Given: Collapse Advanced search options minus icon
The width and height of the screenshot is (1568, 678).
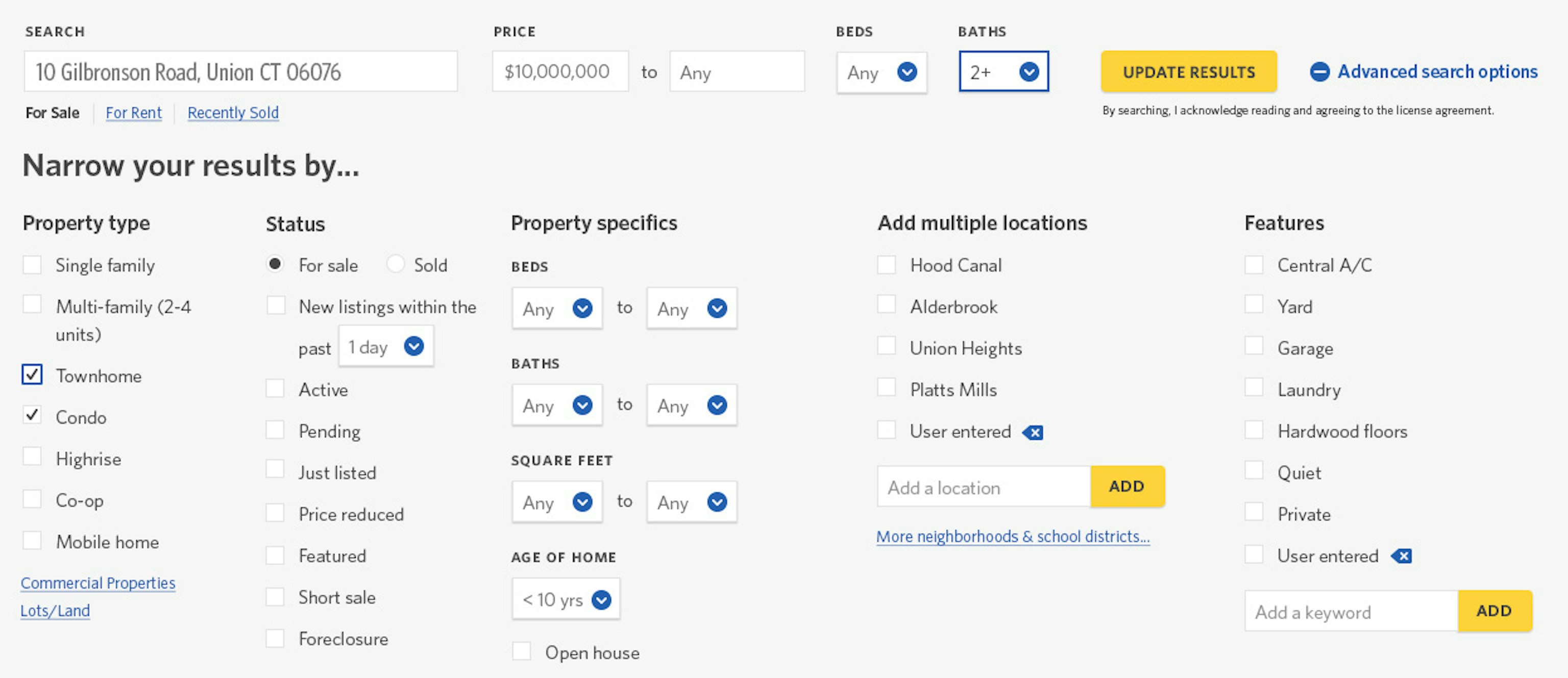Looking at the screenshot, I should [1319, 72].
